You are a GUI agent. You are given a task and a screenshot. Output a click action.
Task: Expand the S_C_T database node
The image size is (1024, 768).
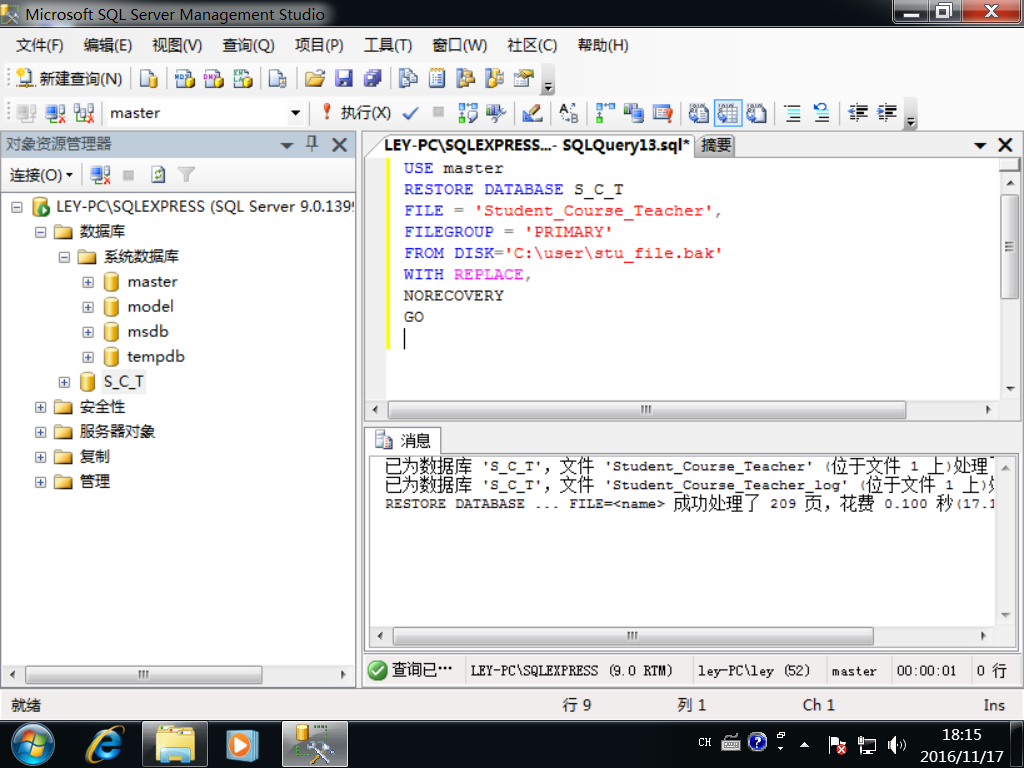64,382
